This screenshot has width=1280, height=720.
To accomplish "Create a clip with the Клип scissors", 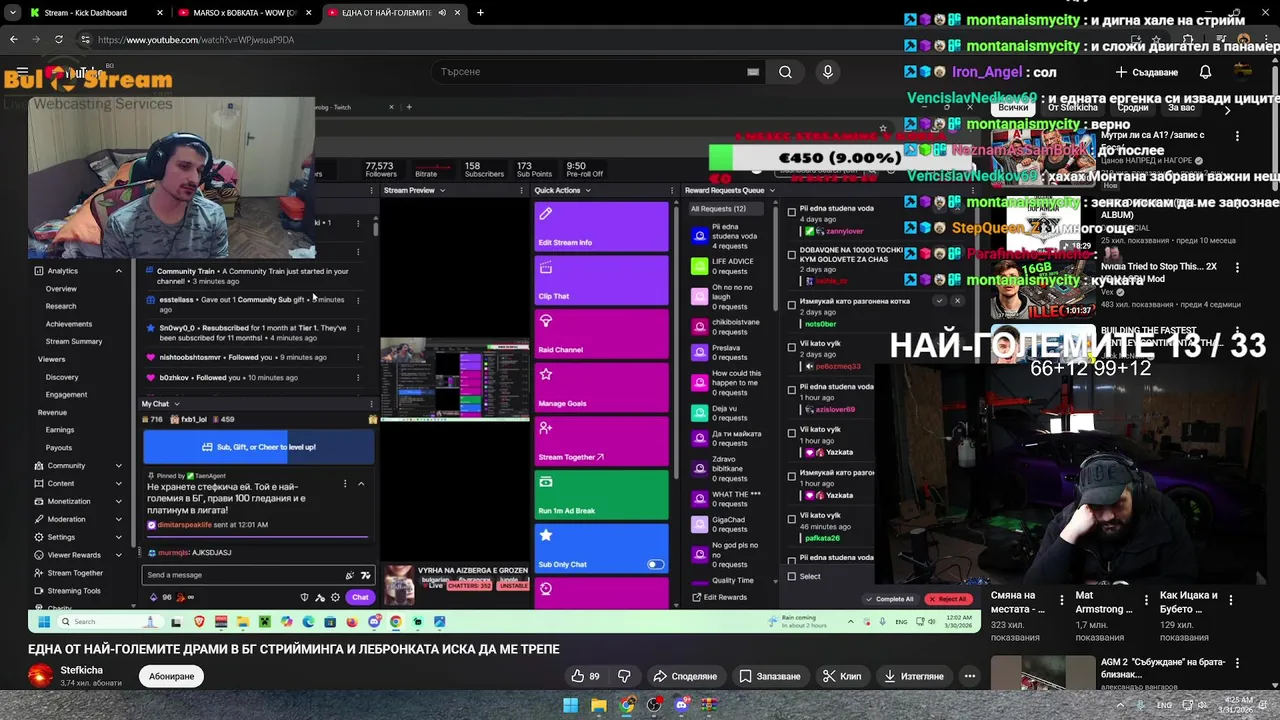I will [x=842, y=676].
